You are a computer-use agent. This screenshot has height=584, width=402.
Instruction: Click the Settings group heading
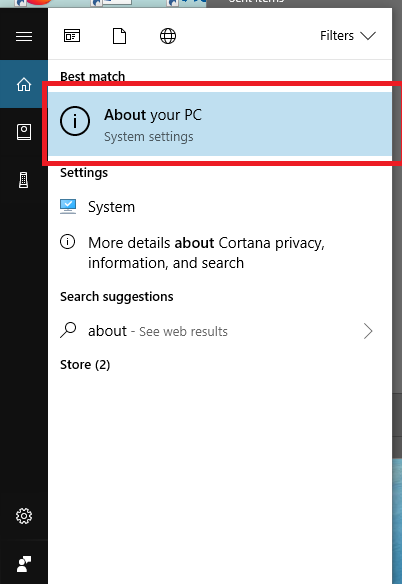(84, 172)
